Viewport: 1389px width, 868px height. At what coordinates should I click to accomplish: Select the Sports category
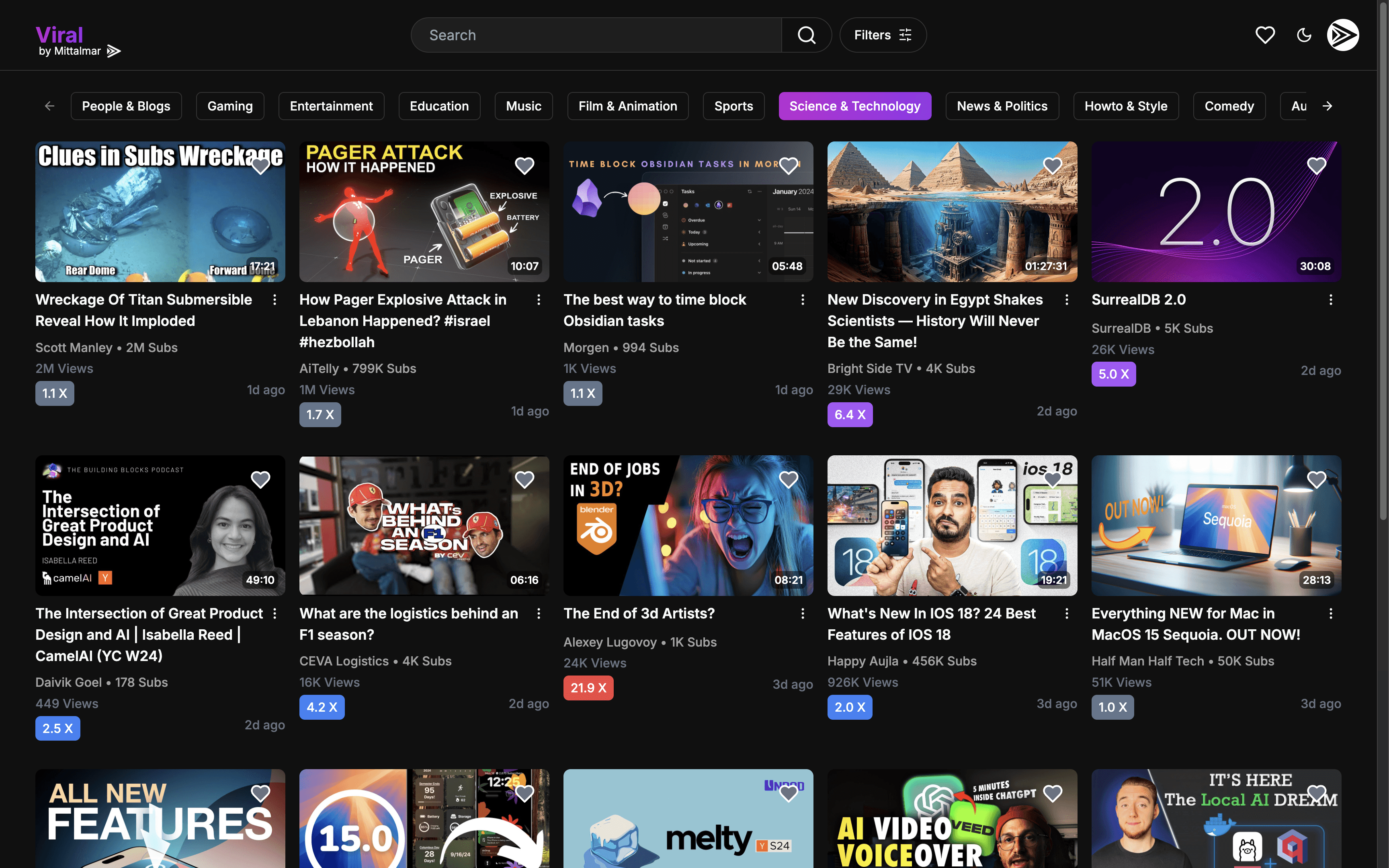tap(733, 106)
